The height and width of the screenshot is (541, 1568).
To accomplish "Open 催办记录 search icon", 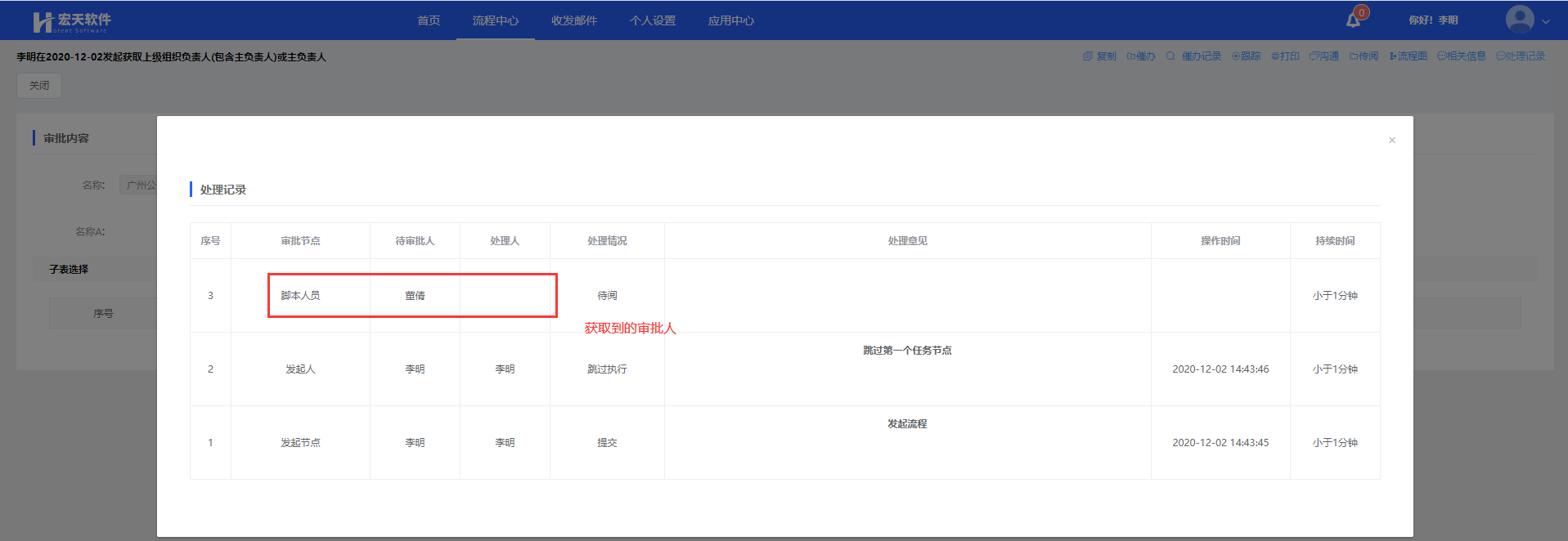I will pos(1170,56).
